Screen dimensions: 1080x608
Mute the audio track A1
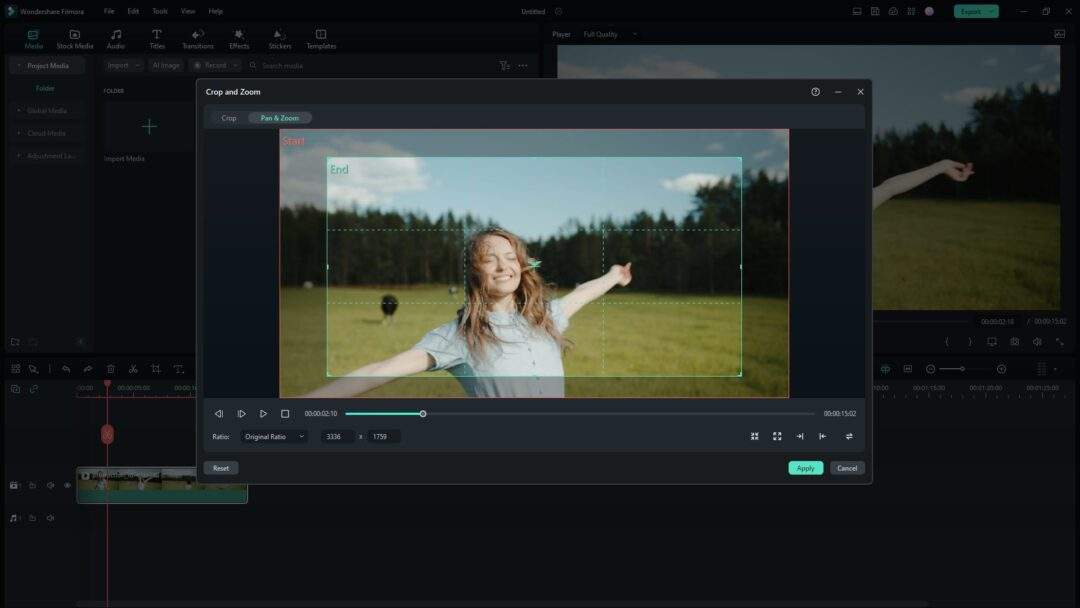[50, 518]
